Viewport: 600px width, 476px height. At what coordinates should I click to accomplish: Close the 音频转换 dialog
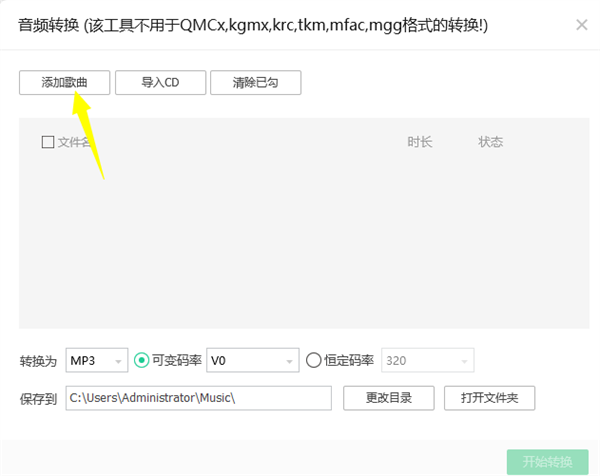(582, 25)
